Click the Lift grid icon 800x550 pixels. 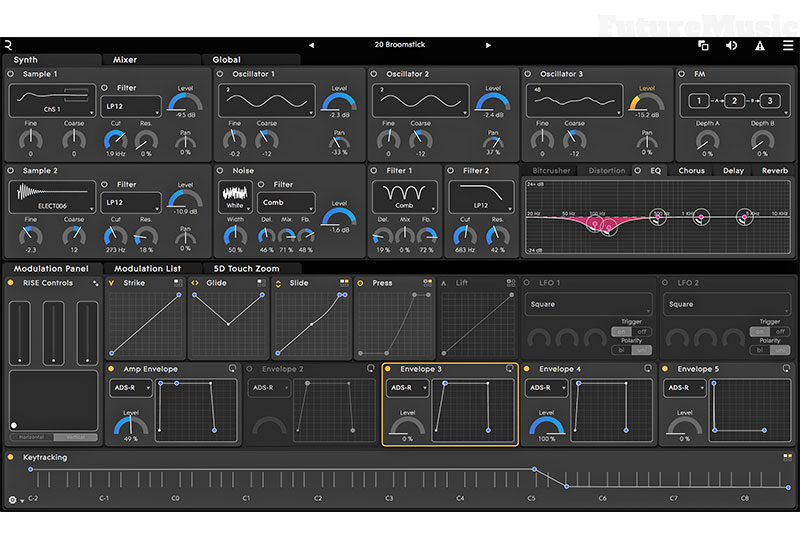click(511, 283)
